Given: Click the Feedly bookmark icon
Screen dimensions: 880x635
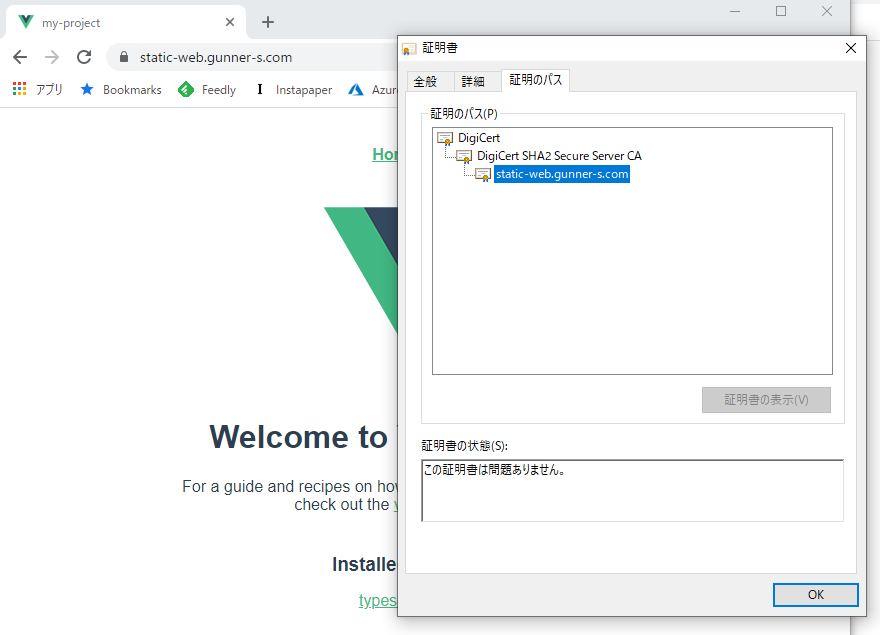Looking at the screenshot, I should 186,89.
